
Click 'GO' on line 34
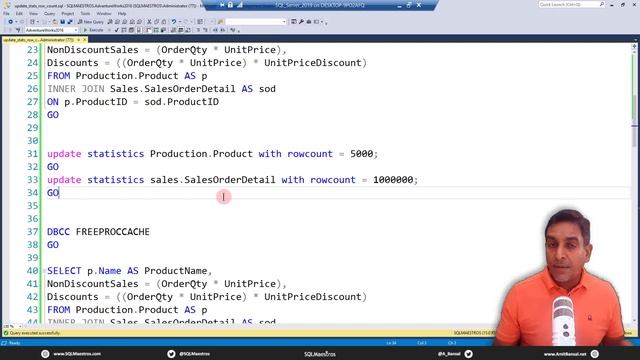53,193
